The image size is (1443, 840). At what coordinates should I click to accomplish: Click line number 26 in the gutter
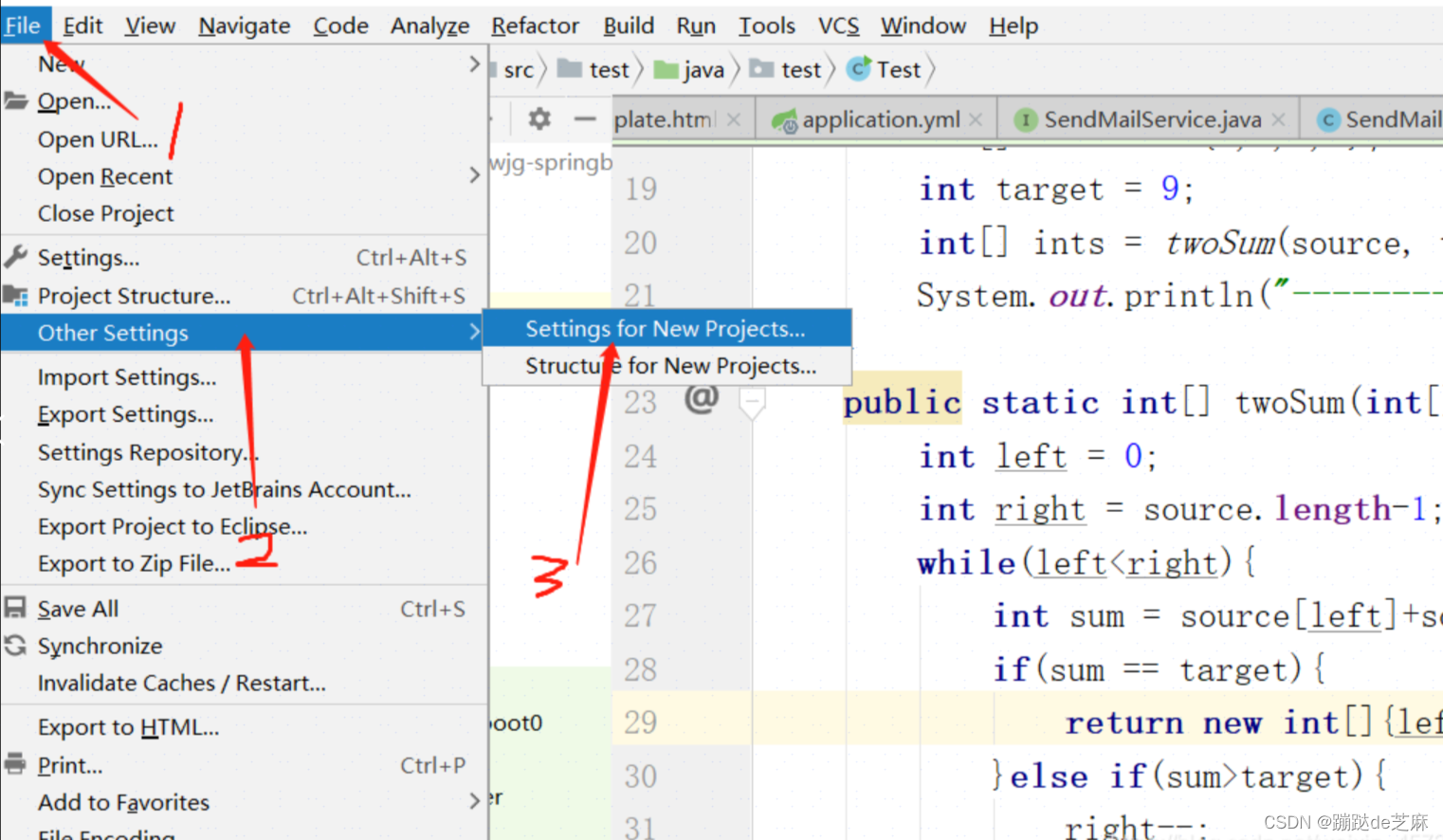click(x=640, y=561)
